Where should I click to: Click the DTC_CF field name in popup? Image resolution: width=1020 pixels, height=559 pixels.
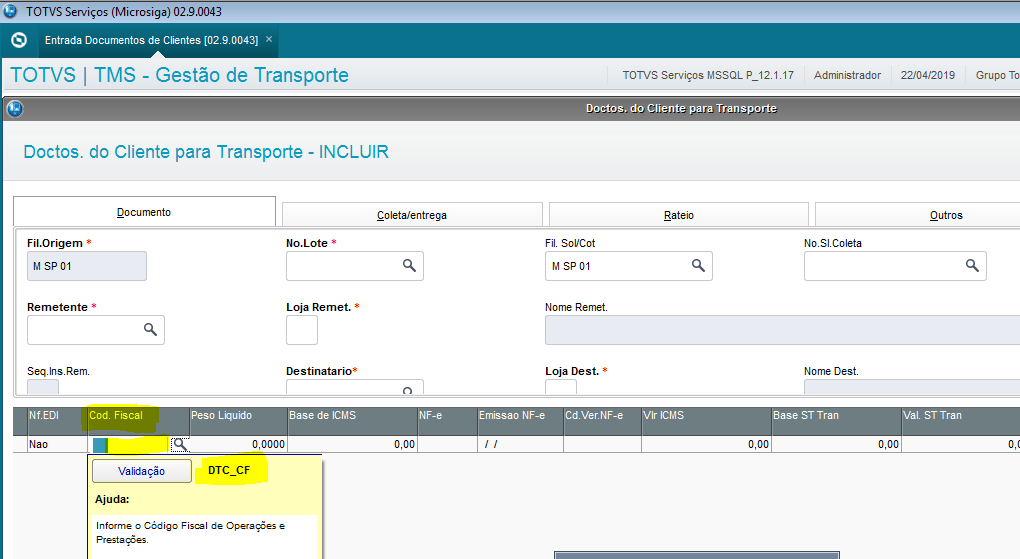pyautogui.click(x=229, y=470)
